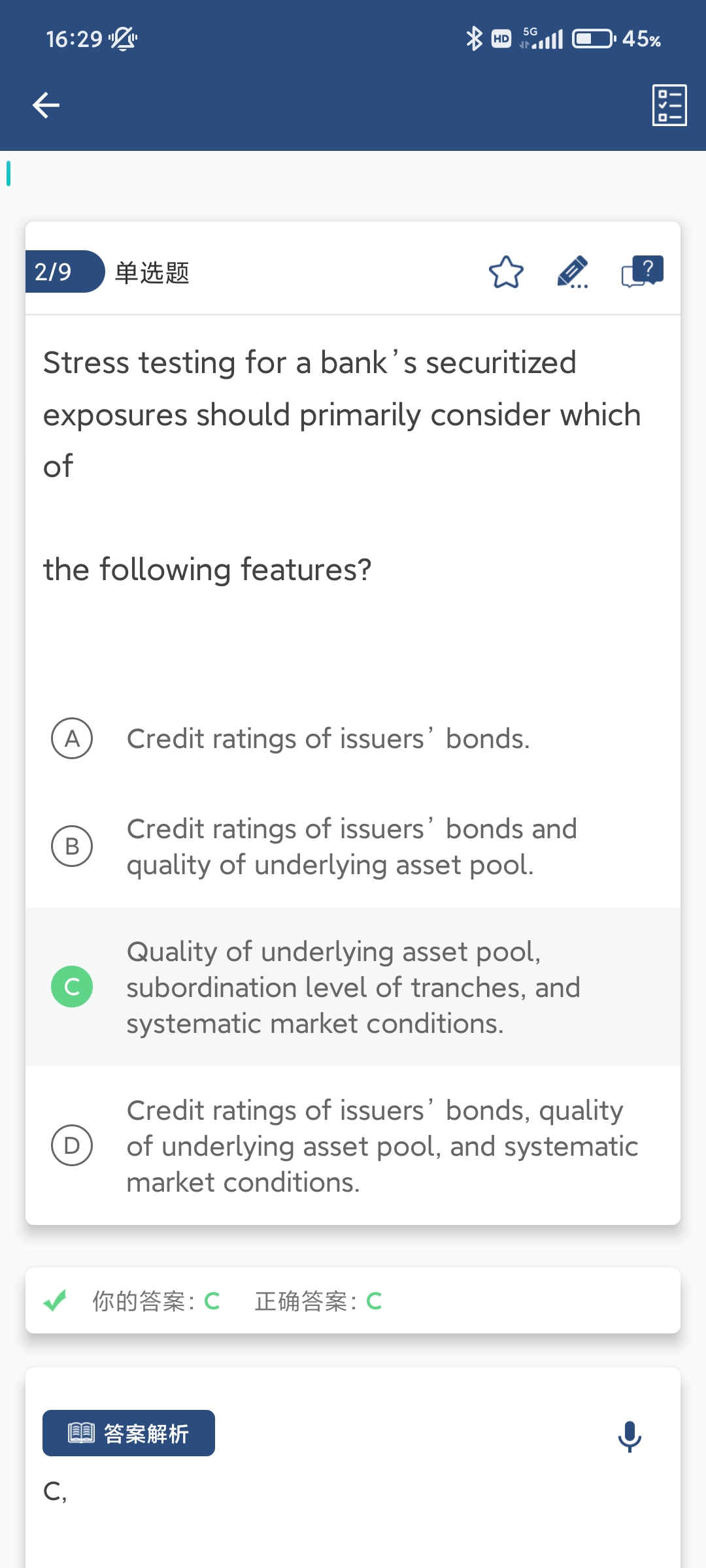Tap the green selected option C circle
Screen dimensions: 706x1568
point(72,987)
